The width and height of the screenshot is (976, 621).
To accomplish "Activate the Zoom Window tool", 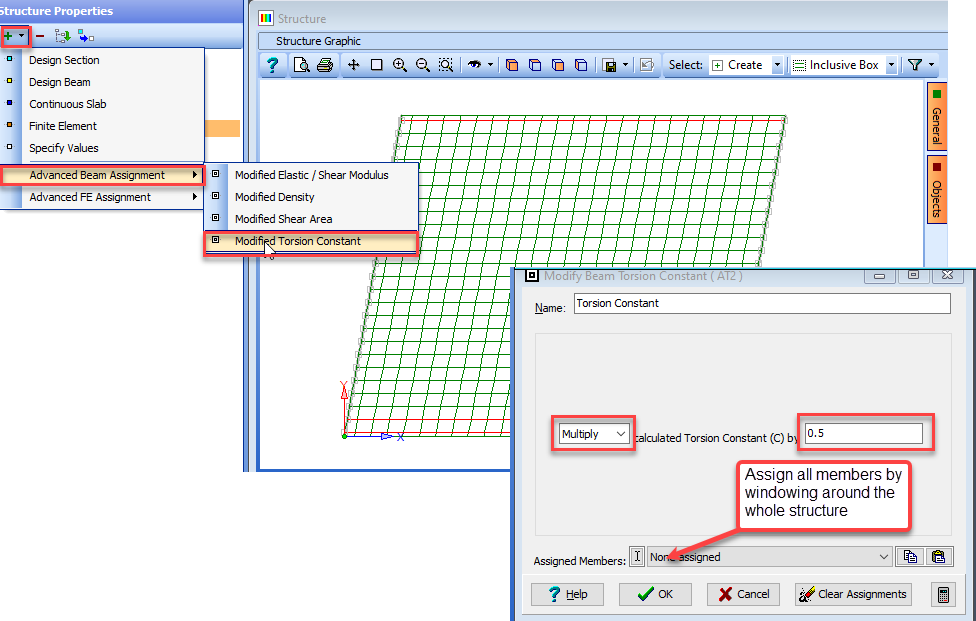I will pos(445,64).
